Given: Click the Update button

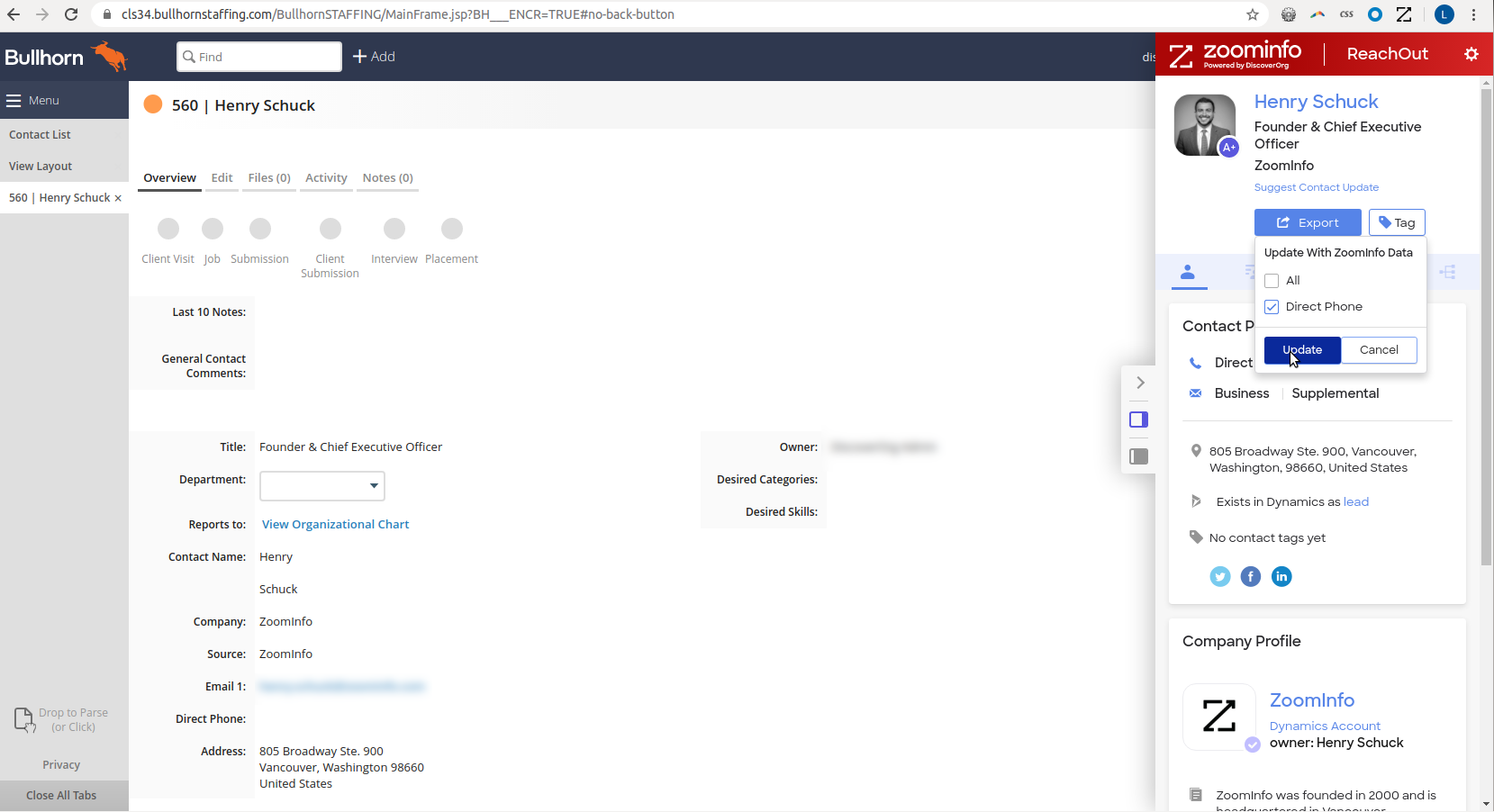Looking at the screenshot, I should (1301, 350).
